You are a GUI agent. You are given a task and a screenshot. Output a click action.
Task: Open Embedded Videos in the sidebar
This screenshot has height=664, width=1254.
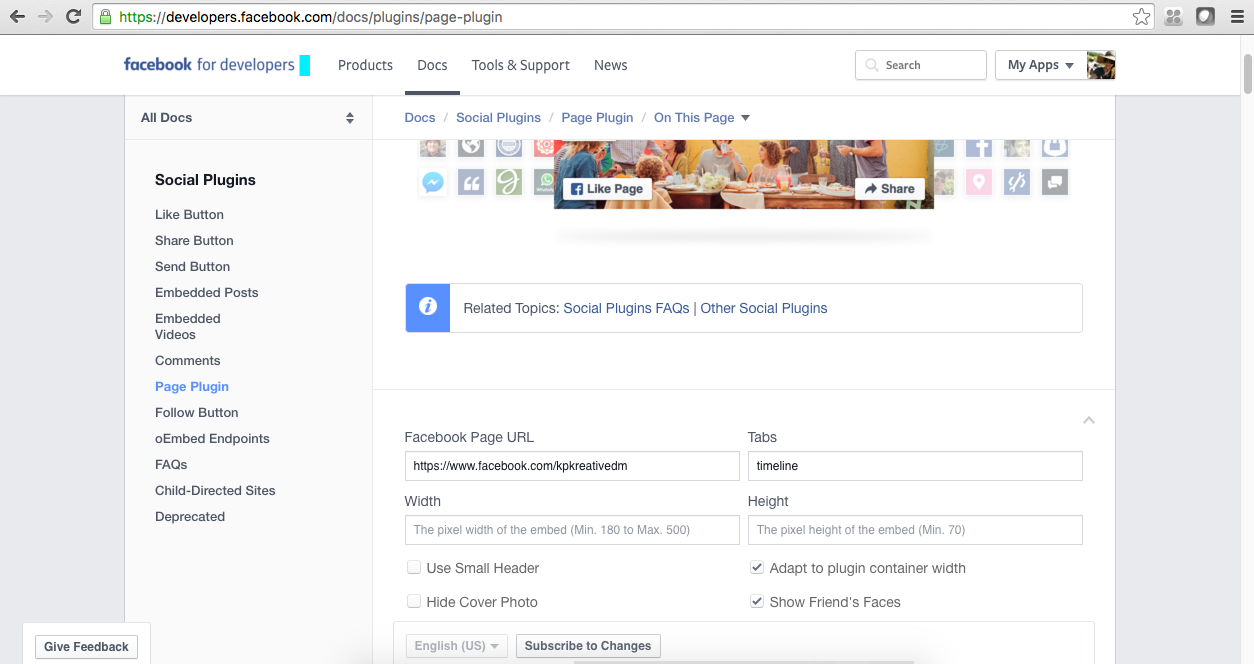(188, 326)
